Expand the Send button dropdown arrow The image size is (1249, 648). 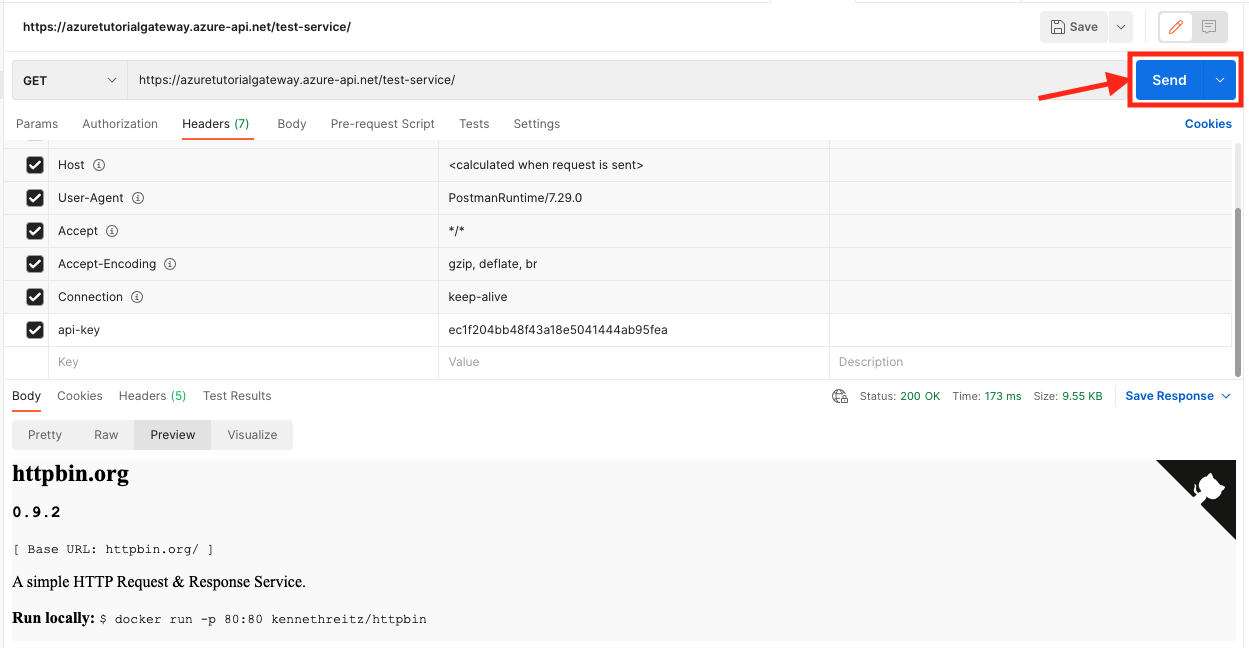click(x=1220, y=80)
